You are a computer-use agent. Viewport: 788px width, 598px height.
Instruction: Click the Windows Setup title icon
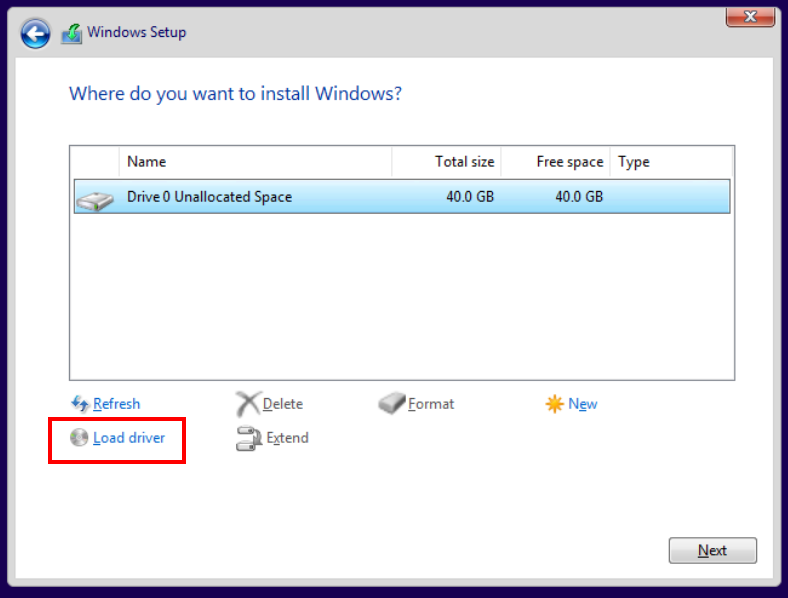tap(71, 33)
